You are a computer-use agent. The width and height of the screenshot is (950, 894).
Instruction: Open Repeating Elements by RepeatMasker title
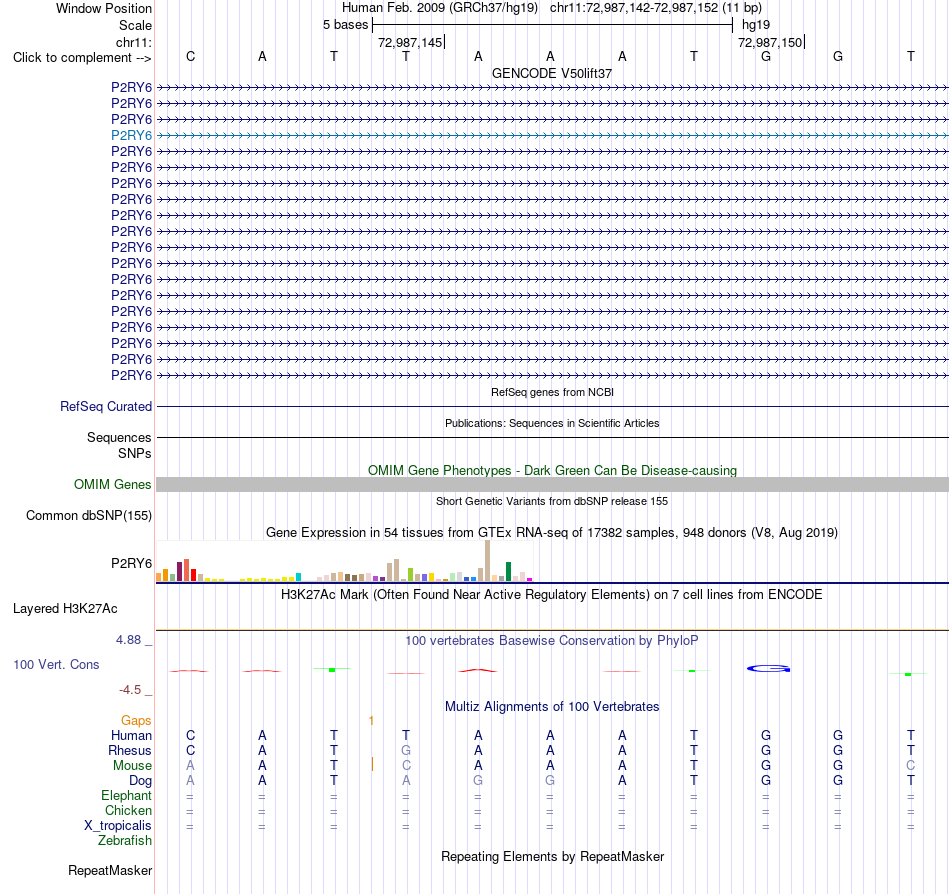pos(552,856)
